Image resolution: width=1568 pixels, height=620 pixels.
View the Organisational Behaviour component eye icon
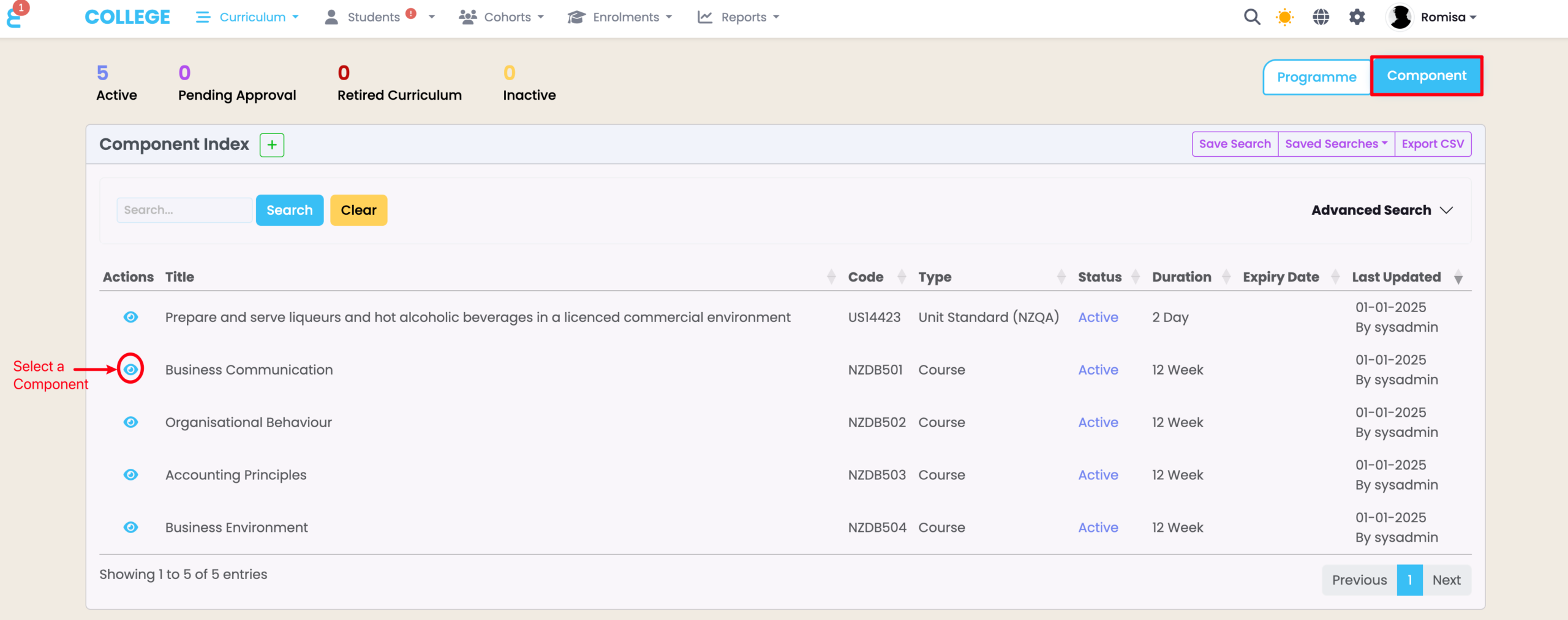(130, 422)
